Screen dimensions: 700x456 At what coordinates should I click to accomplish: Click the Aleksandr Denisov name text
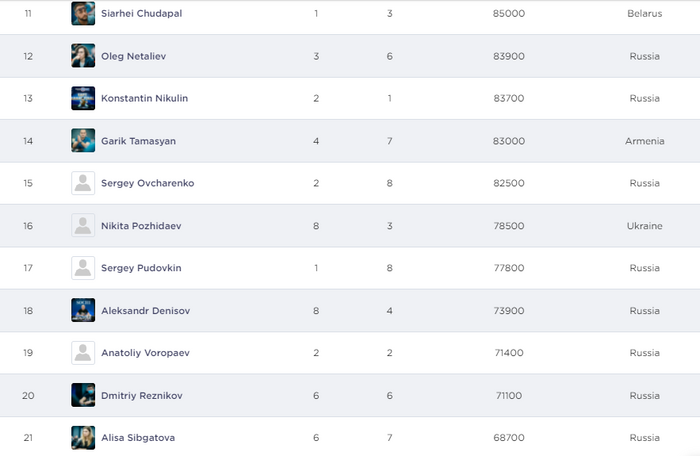[x=145, y=311]
